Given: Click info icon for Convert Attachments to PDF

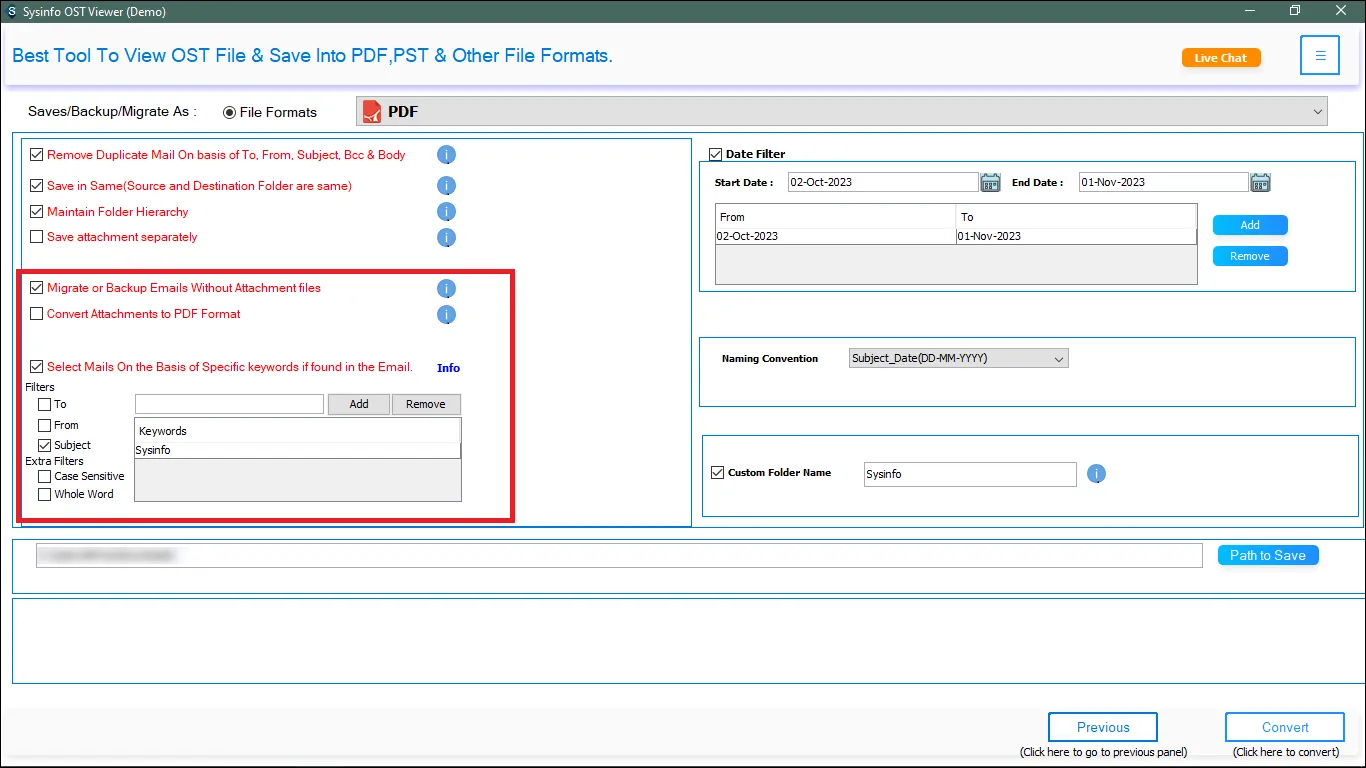Looking at the screenshot, I should point(447,315).
